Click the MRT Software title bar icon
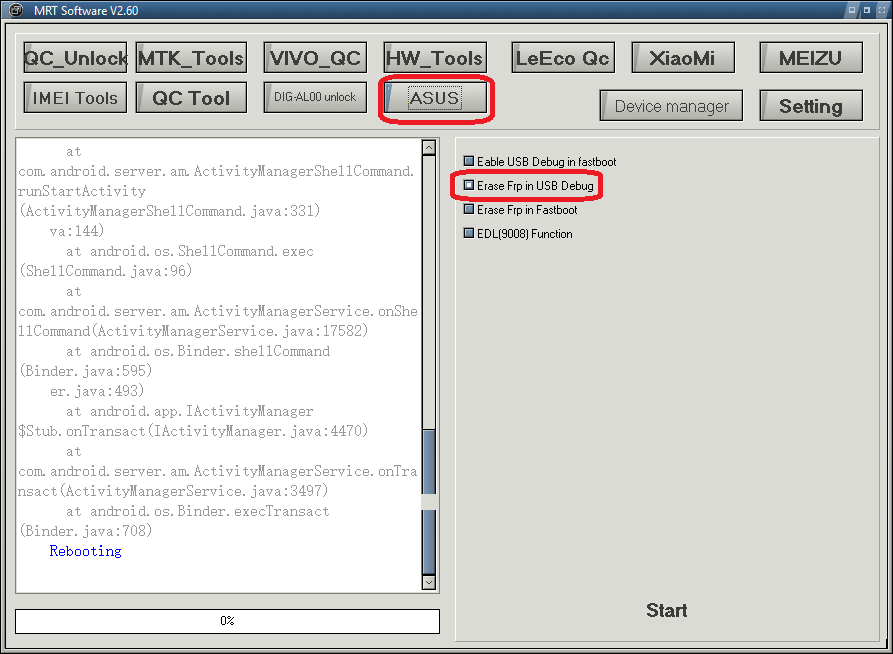Viewport: 893px width, 654px height. [x=16, y=10]
